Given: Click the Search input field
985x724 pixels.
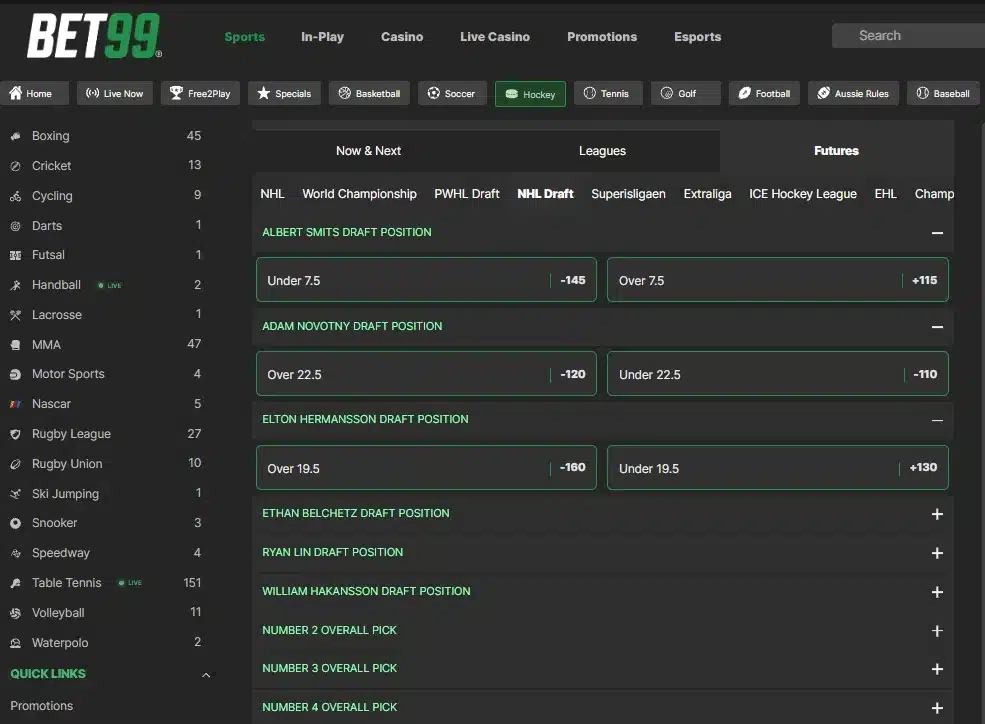Looking at the screenshot, I should pos(908,36).
